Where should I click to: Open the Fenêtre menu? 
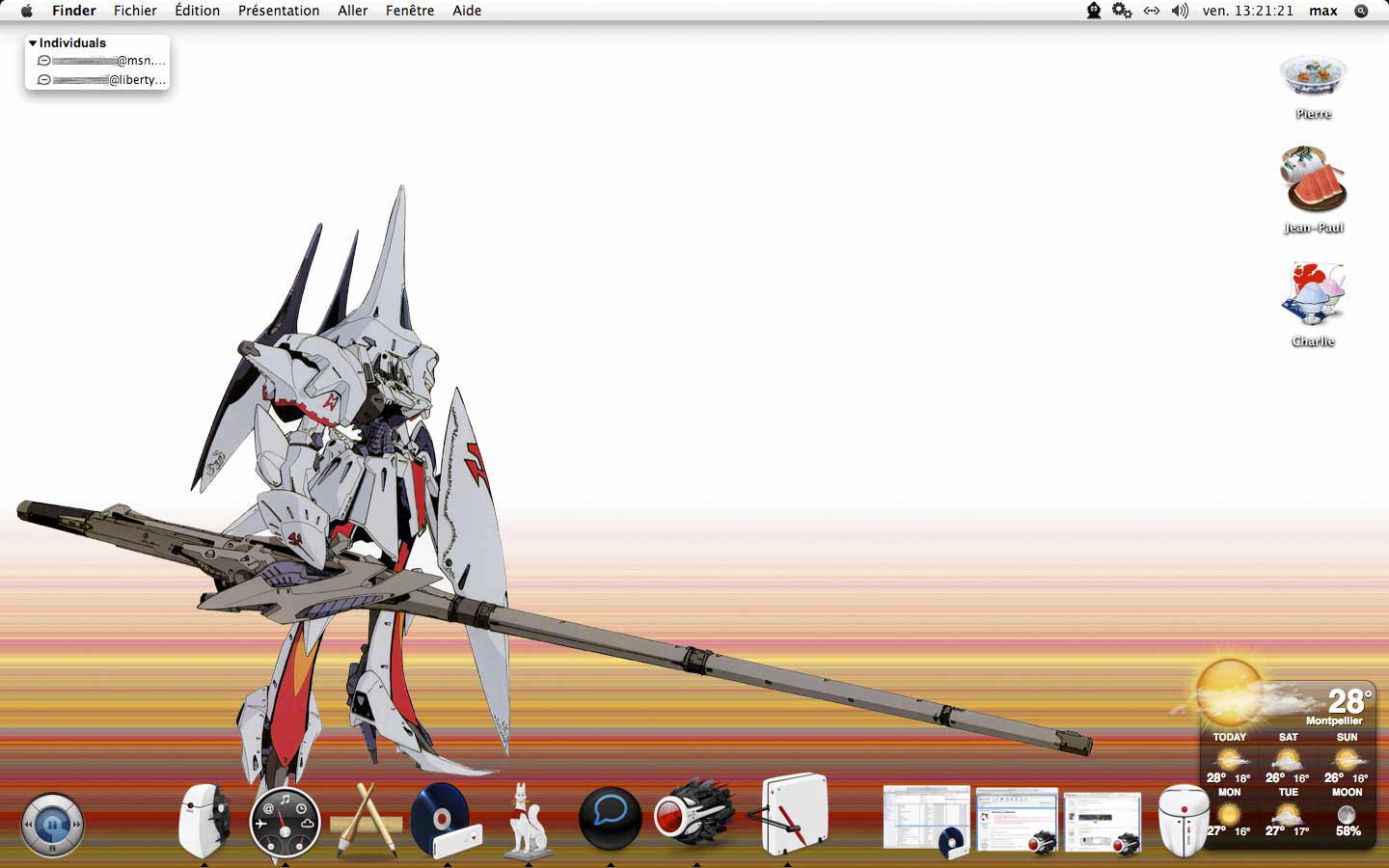click(x=410, y=11)
